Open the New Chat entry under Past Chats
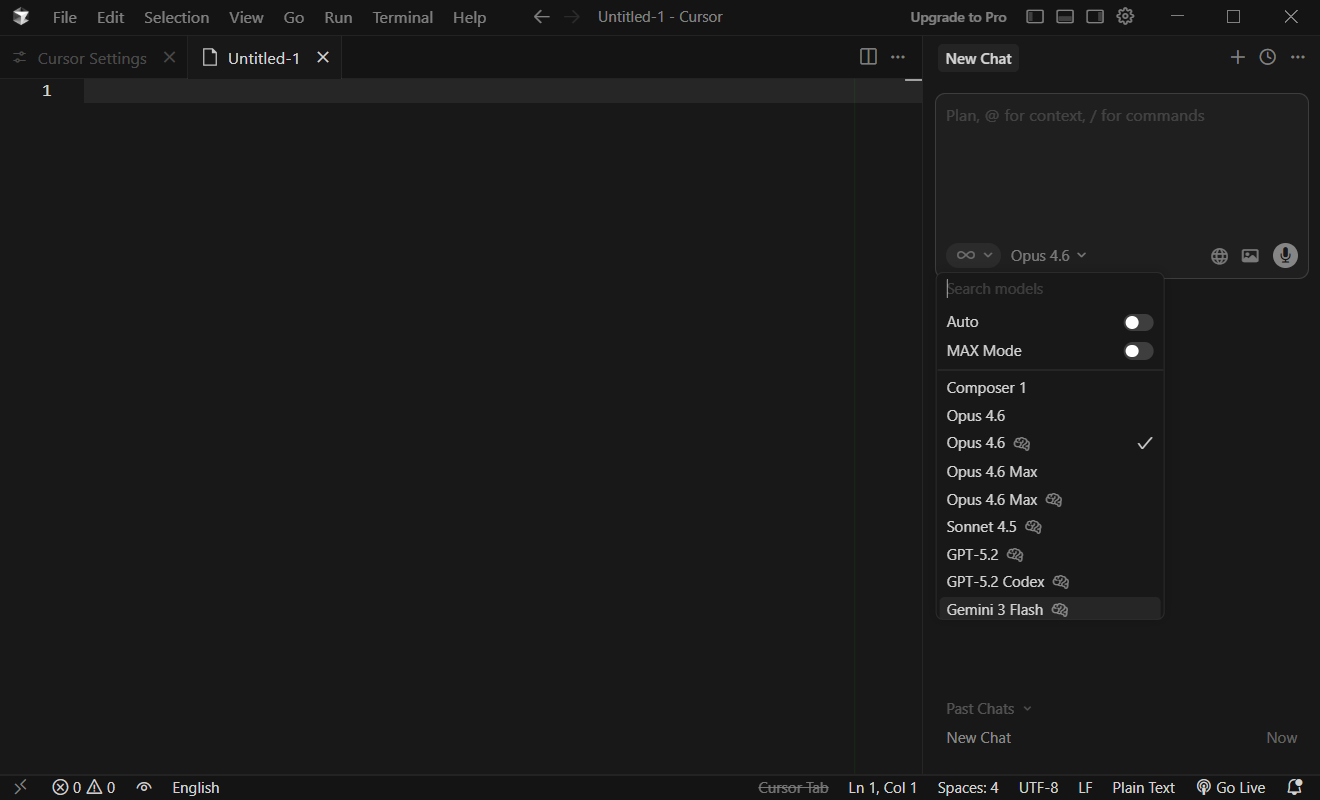Viewport: 1320px width, 800px height. (x=1121, y=738)
